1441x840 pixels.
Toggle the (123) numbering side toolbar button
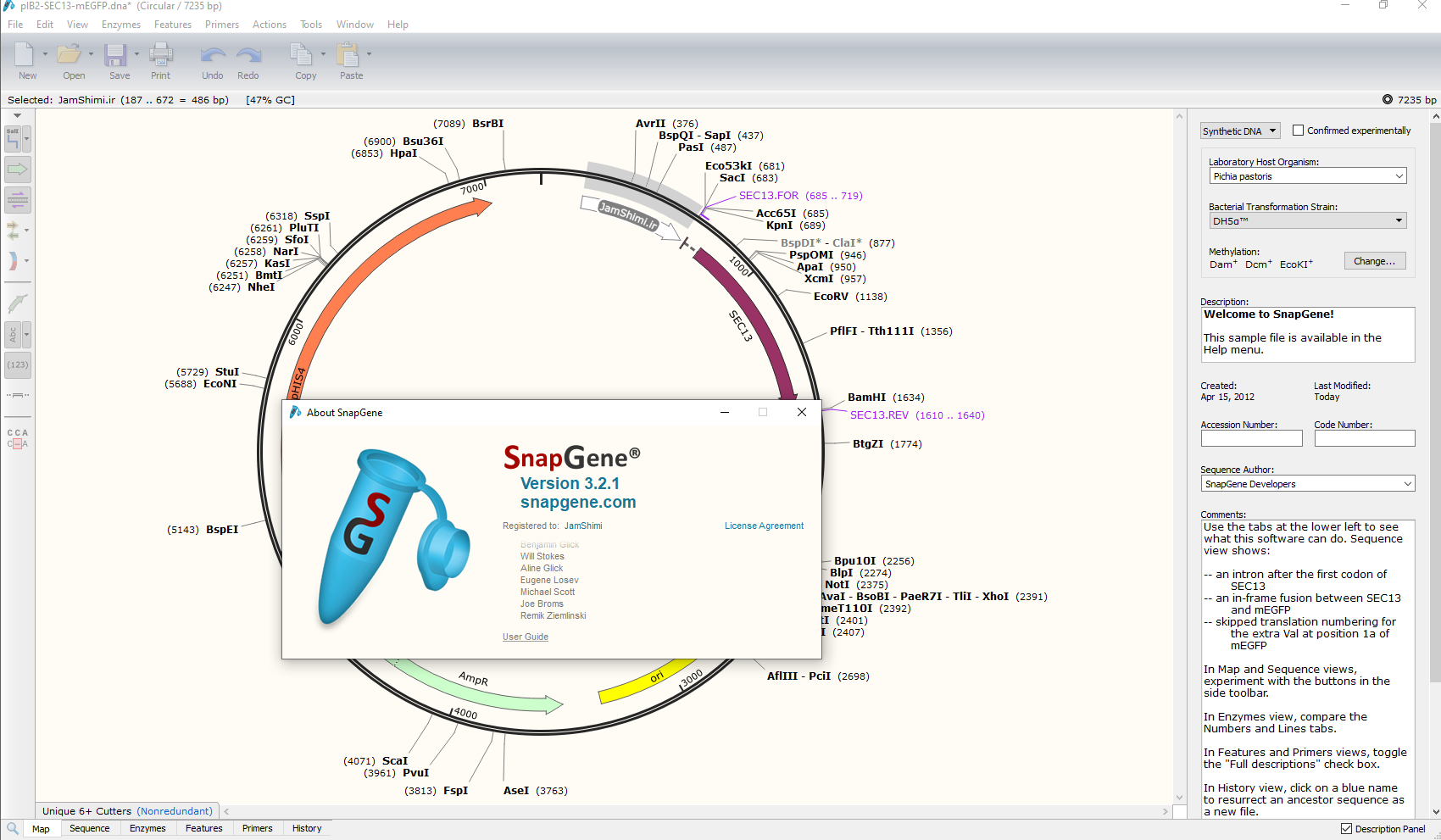click(x=18, y=365)
